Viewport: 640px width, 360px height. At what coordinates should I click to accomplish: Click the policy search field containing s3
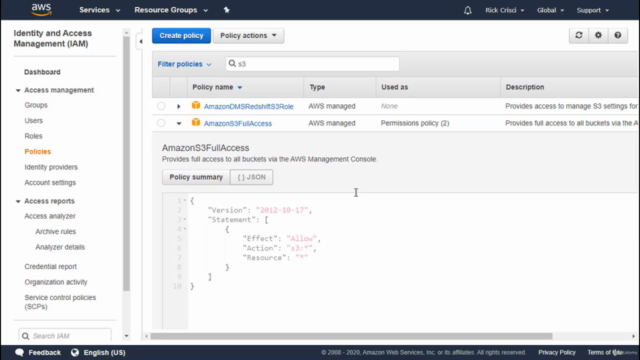point(313,64)
